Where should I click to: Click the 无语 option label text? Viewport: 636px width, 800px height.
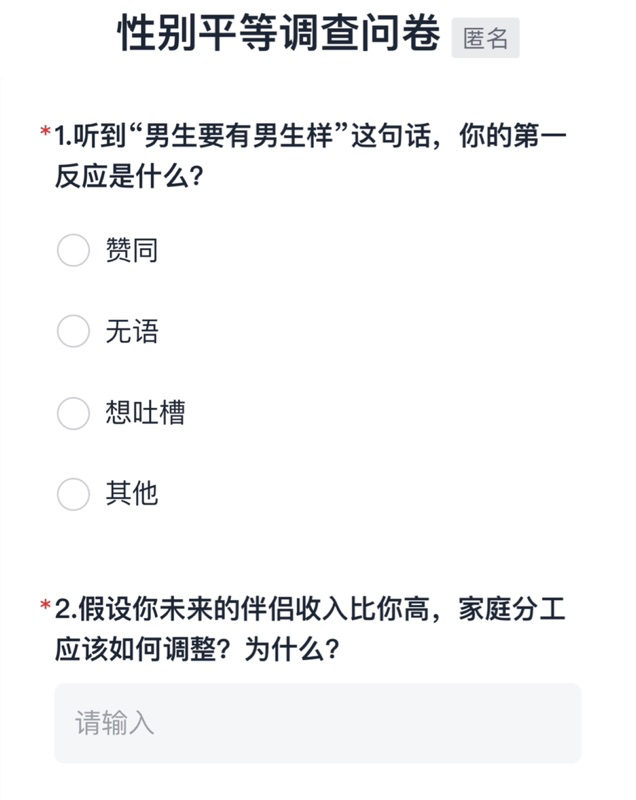[x=132, y=331]
